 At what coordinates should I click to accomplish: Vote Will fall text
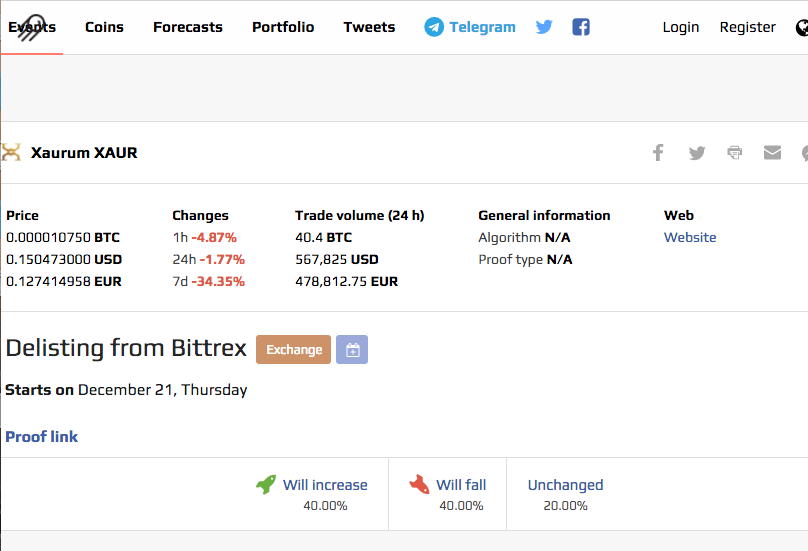click(461, 485)
